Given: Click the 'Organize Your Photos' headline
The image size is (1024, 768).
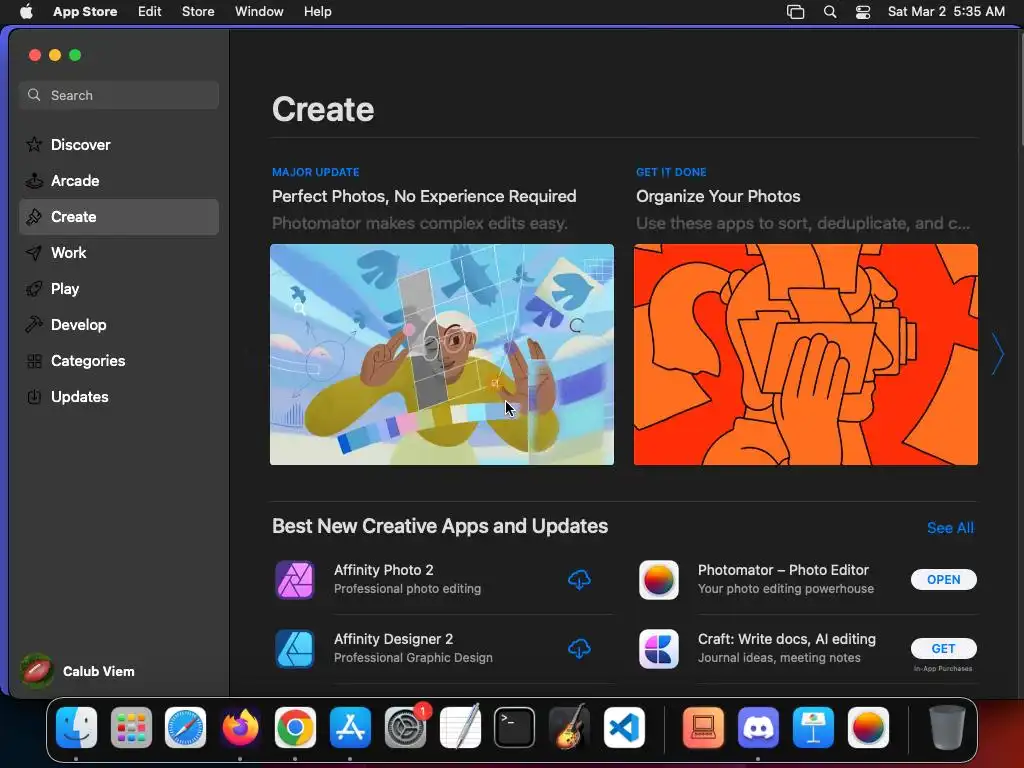Looking at the screenshot, I should tap(718, 197).
